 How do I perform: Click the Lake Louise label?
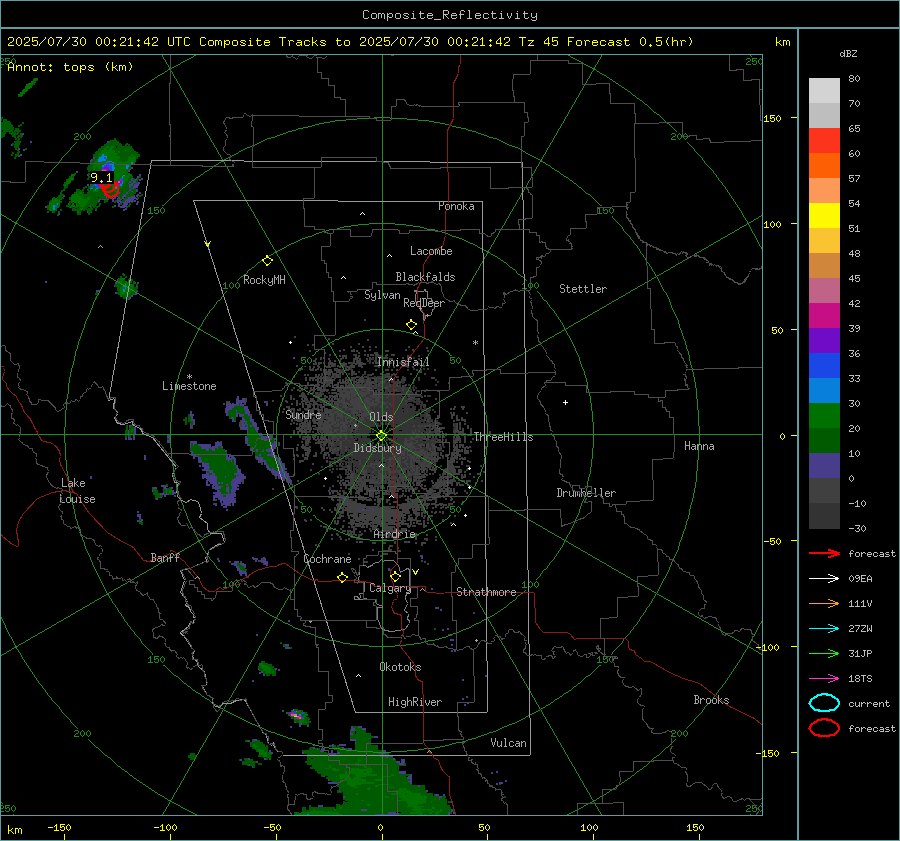[77, 491]
